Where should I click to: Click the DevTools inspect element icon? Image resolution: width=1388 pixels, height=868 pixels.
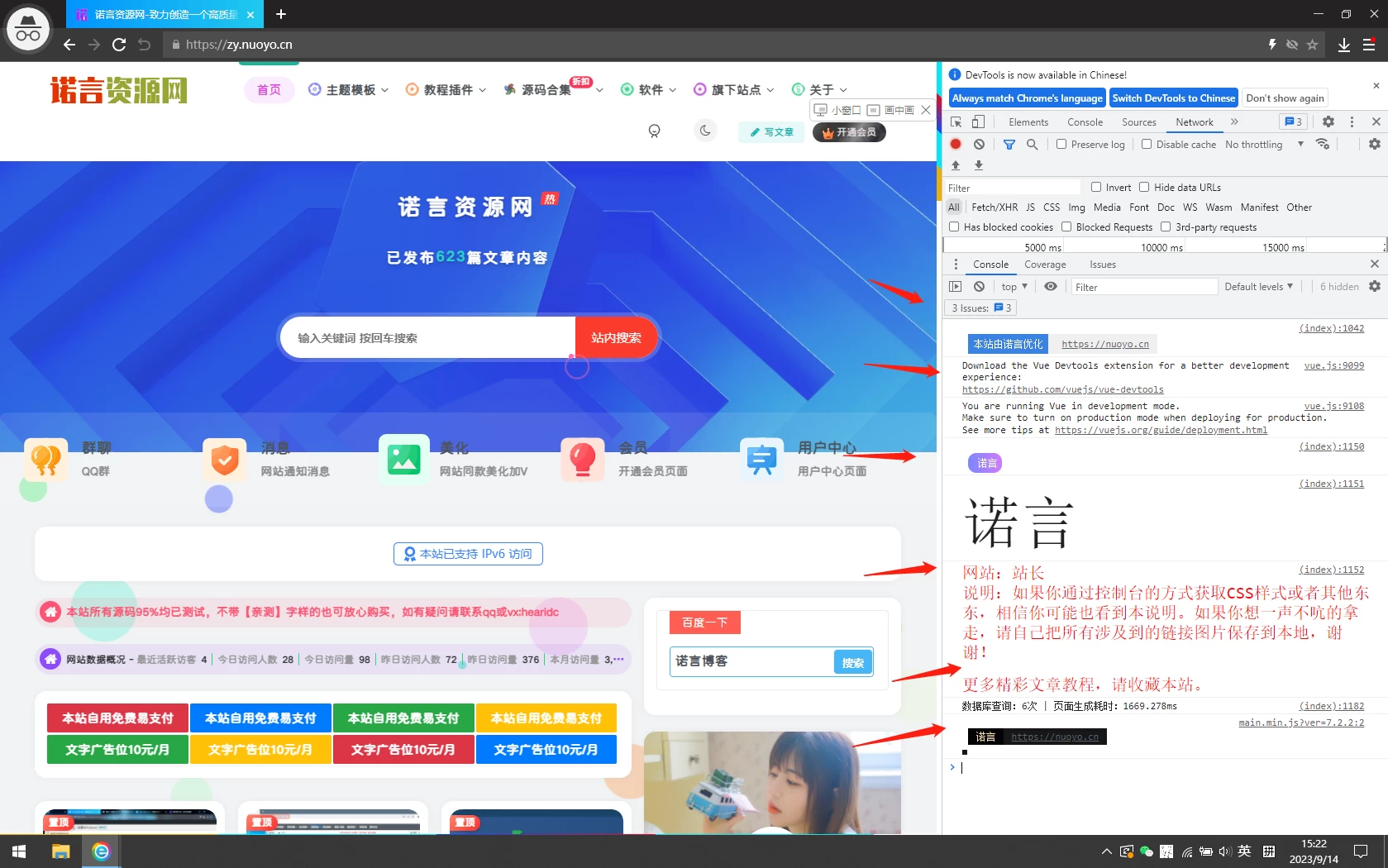(x=956, y=122)
